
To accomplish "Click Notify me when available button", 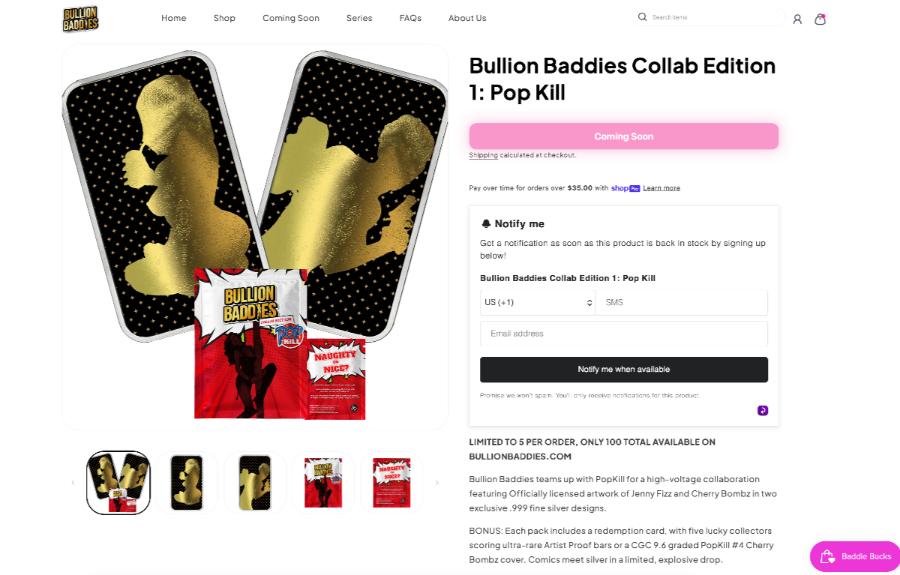I will [624, 370].
